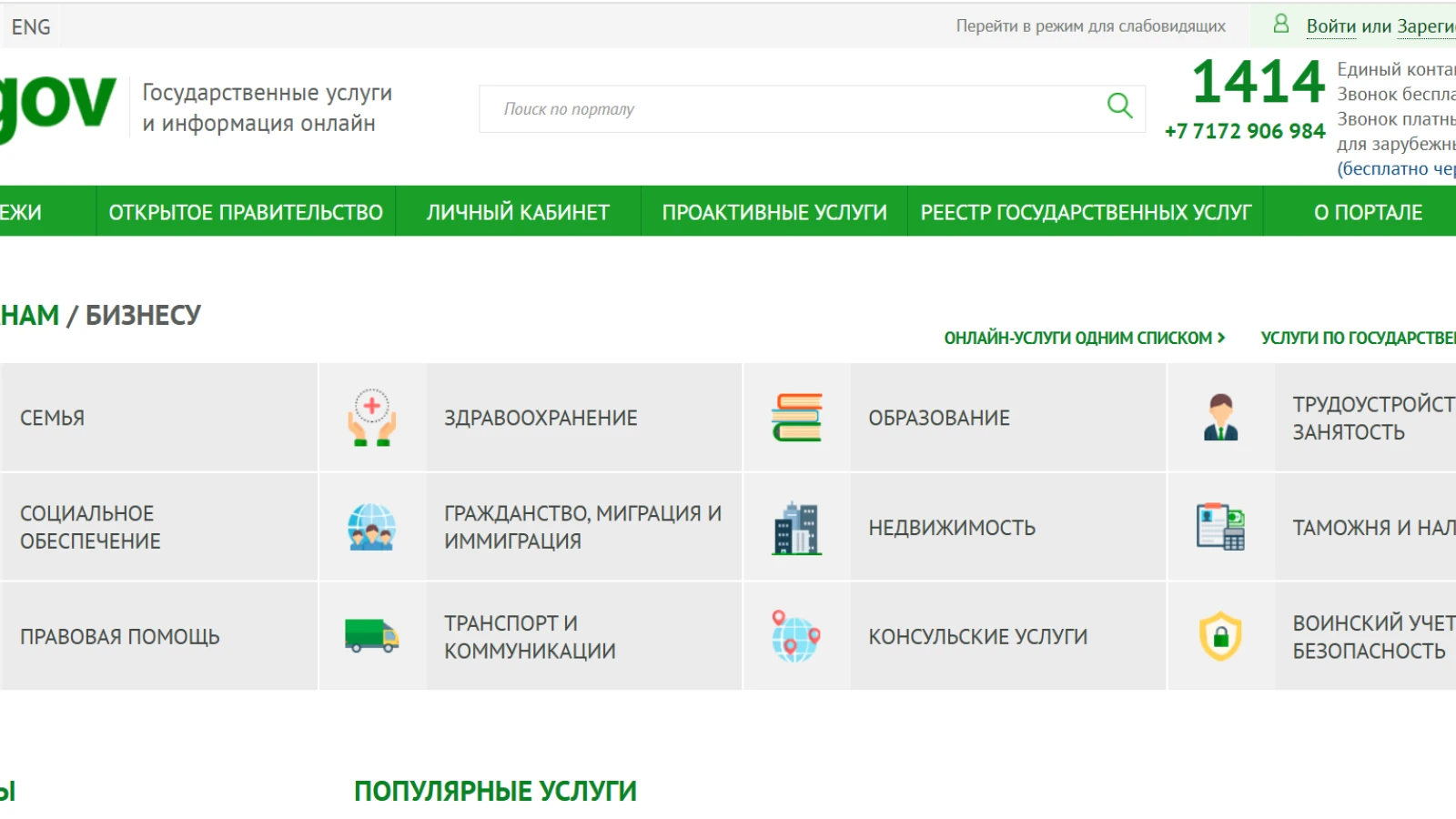This screenshot has width=1456, height=819.
Task: Click the customs documents calculator icon
Action: point(1220,527)
